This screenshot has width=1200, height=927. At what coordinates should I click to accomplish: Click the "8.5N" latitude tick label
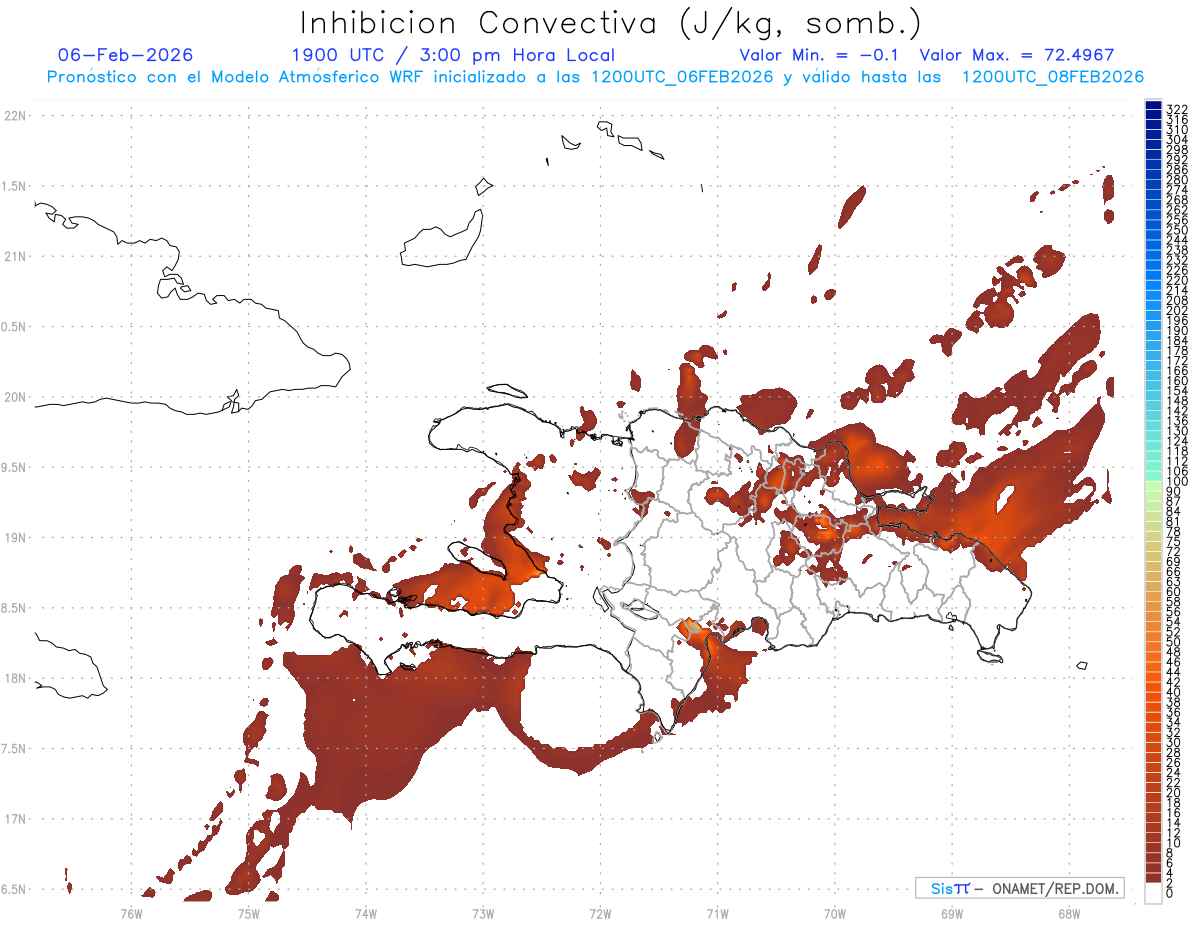click(15, 608)
